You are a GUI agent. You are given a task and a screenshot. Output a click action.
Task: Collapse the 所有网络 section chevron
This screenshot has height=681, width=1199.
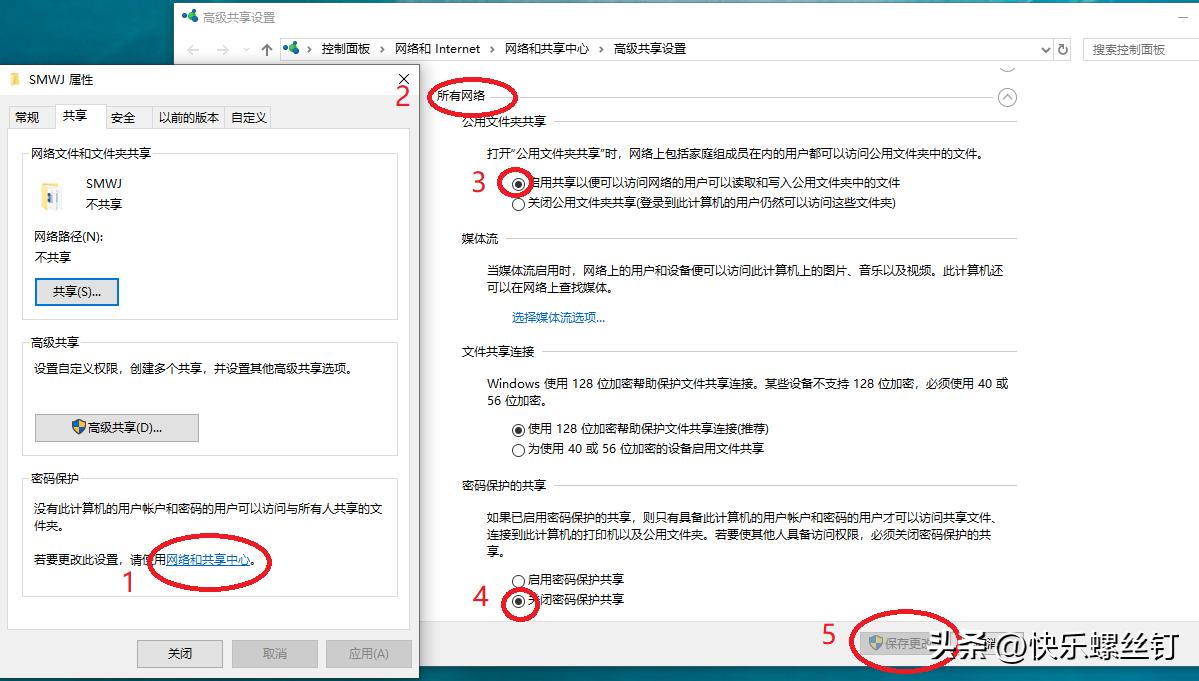click(1008, 97)
